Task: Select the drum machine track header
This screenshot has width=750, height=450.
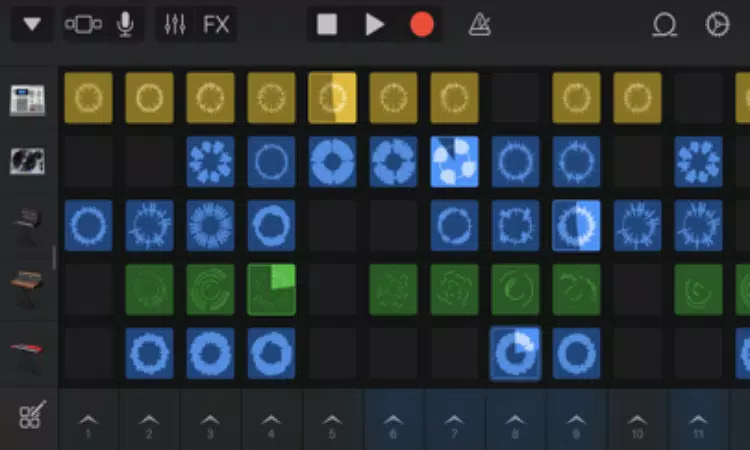Action: coord(28,99)
